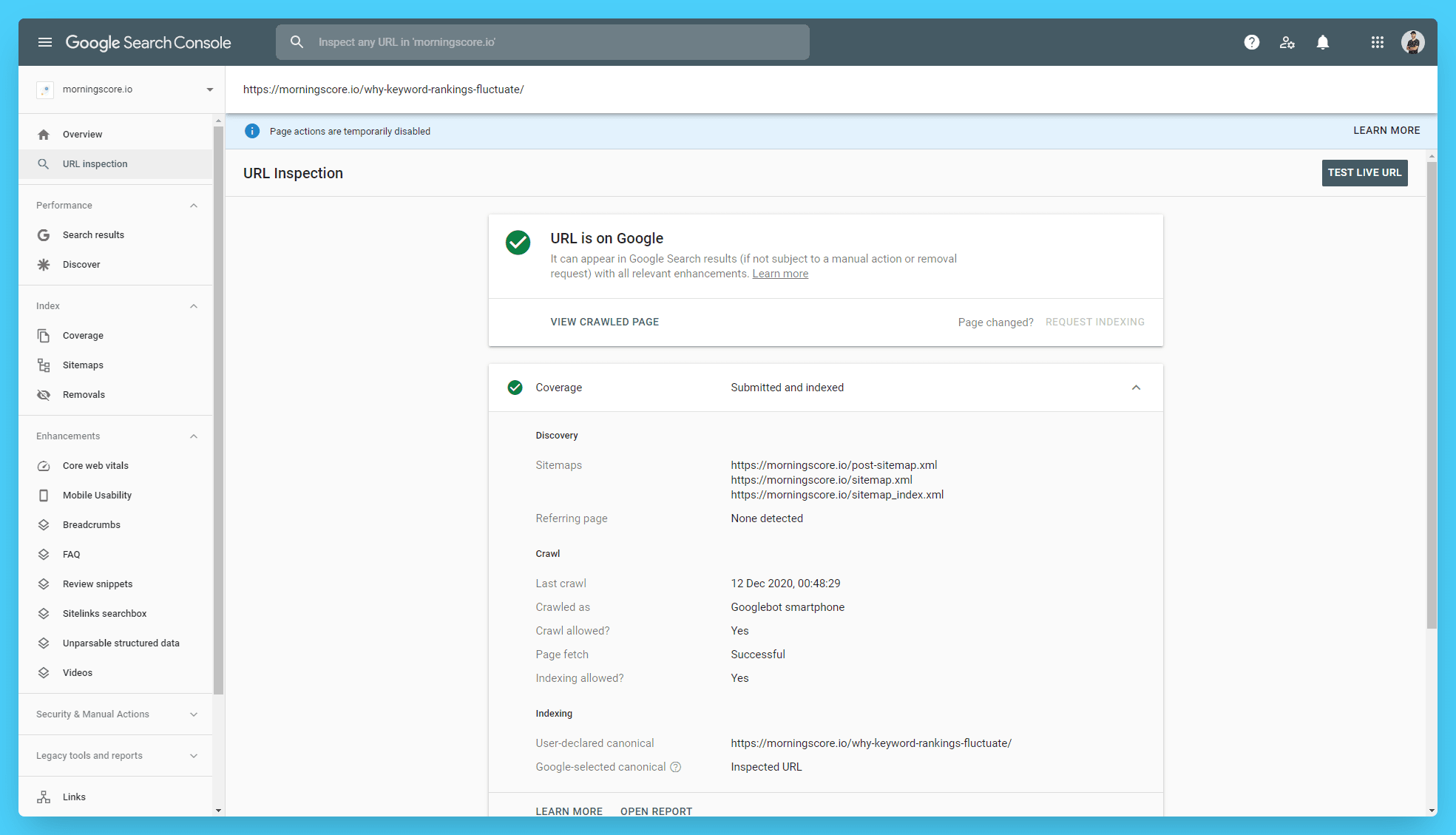The height and width of the screenshot is (835, 1456).
Task: Click LEARN MORE under the Coverage card
Action: [x=569, y=811]
